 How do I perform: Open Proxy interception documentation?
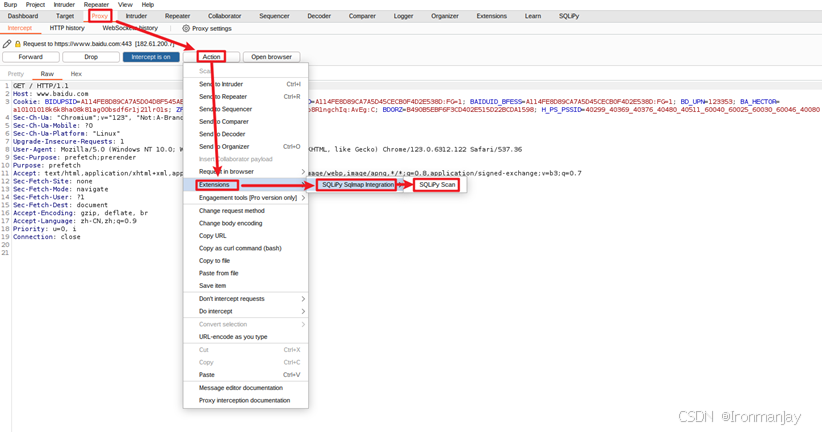tap(245, 401)
